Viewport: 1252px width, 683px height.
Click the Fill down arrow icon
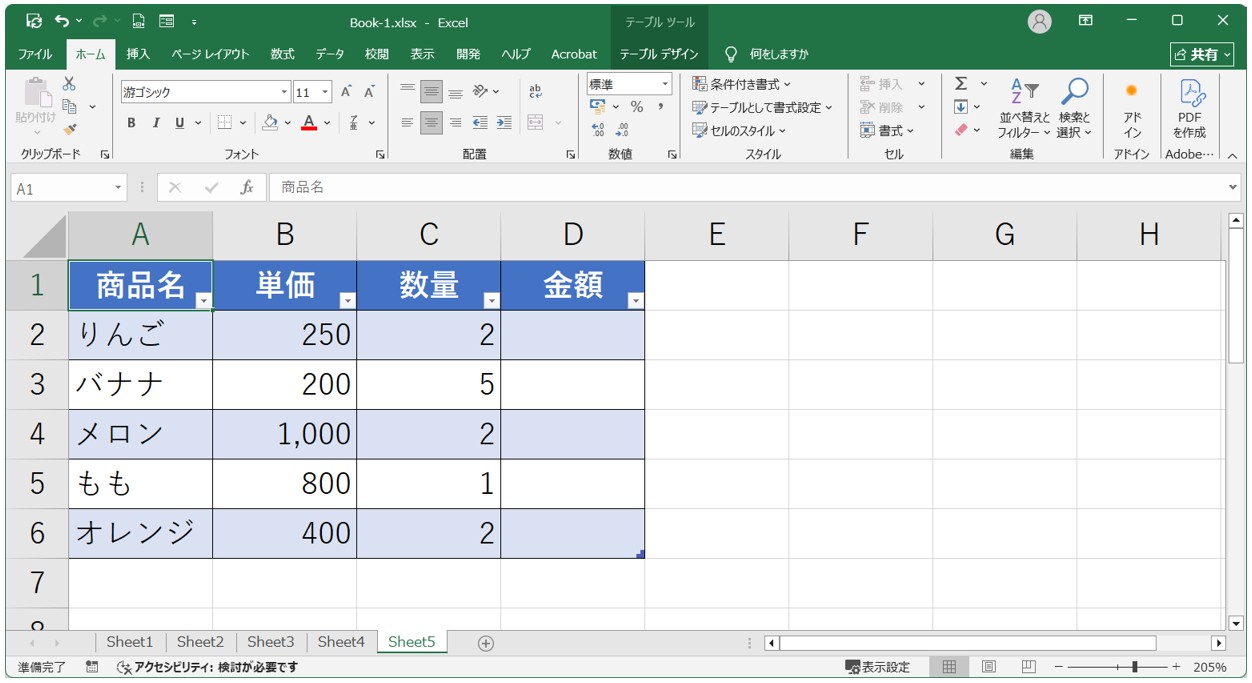(961, 107)
